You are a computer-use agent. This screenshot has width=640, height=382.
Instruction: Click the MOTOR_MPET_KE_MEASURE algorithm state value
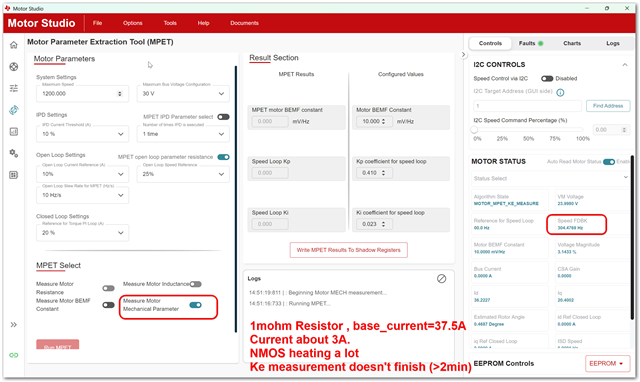[x=506, y=204]
